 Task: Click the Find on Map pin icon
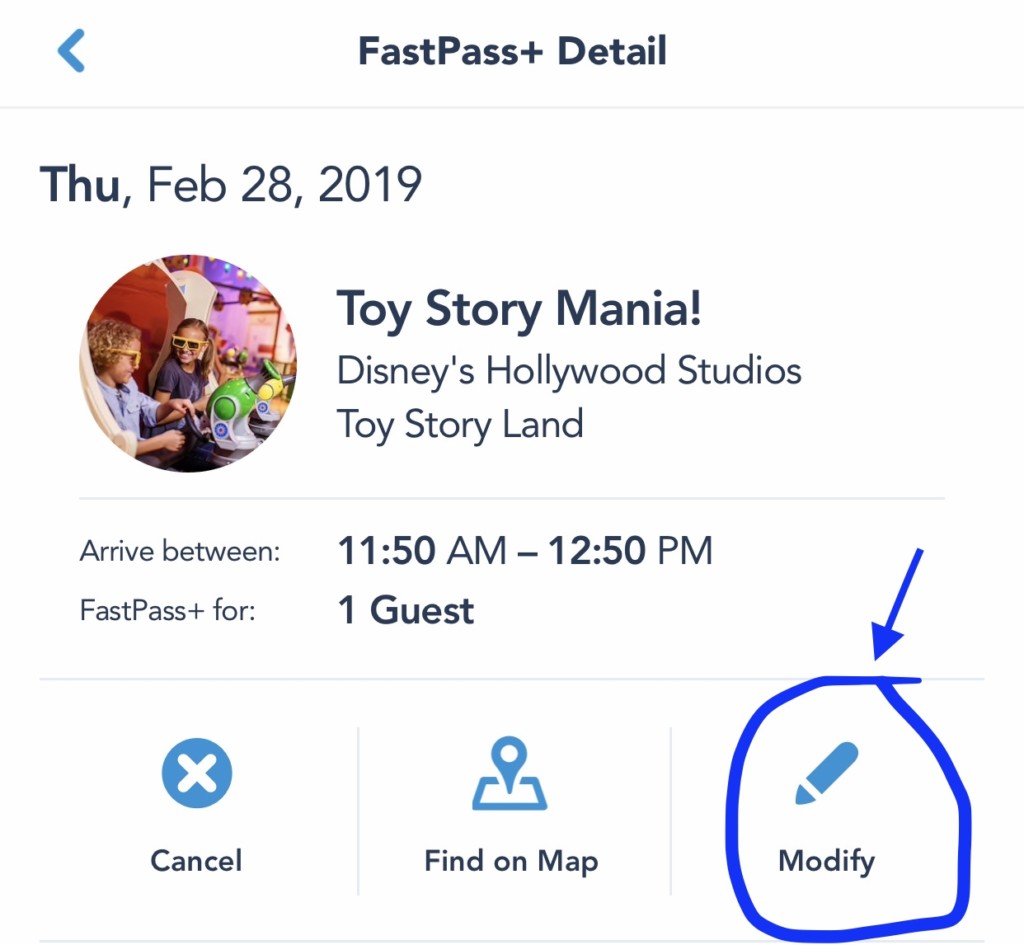pyautogui.click(x=510, y=775)
